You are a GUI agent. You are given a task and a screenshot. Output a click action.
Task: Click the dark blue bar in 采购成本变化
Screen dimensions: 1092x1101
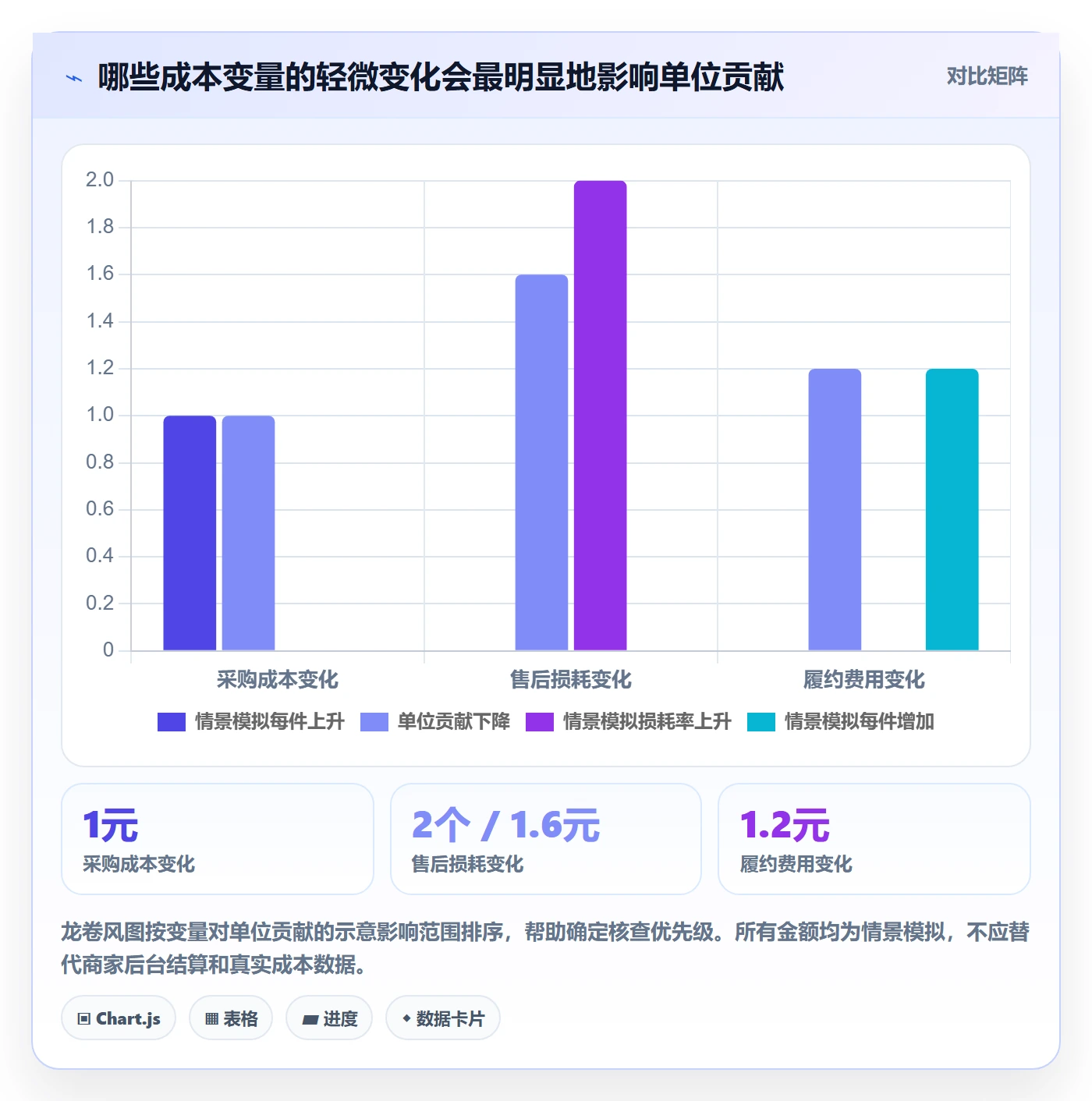(190, 533)
